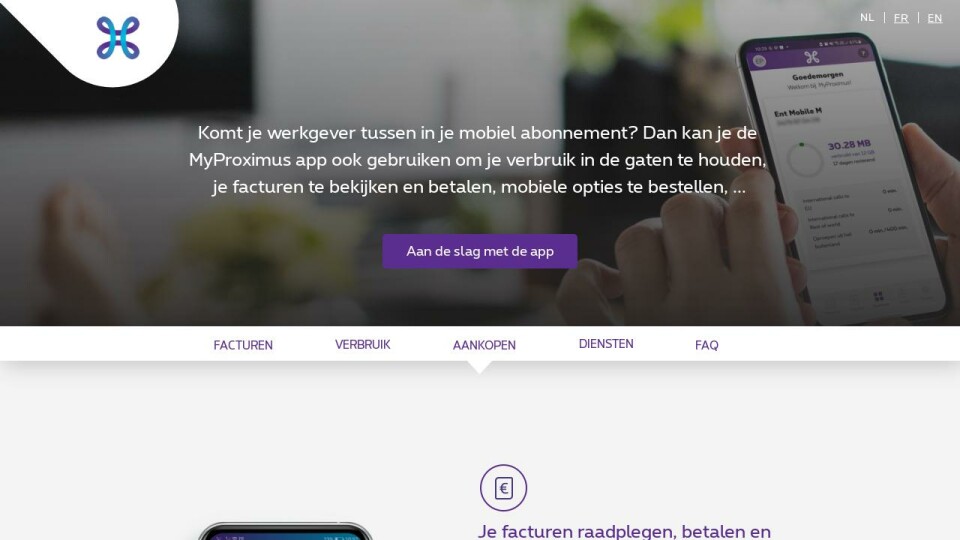Click the Proximus logo icon
The image size is (960, 540).
(118, 38)
